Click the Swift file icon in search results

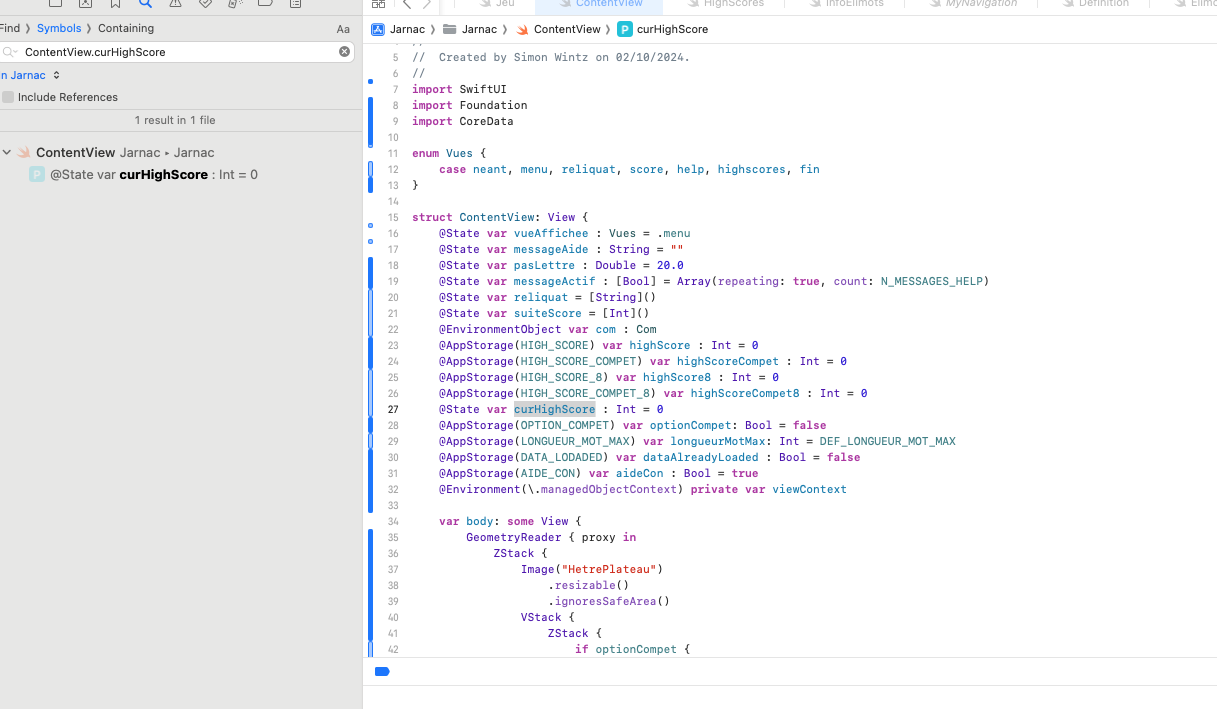point(24,153)
